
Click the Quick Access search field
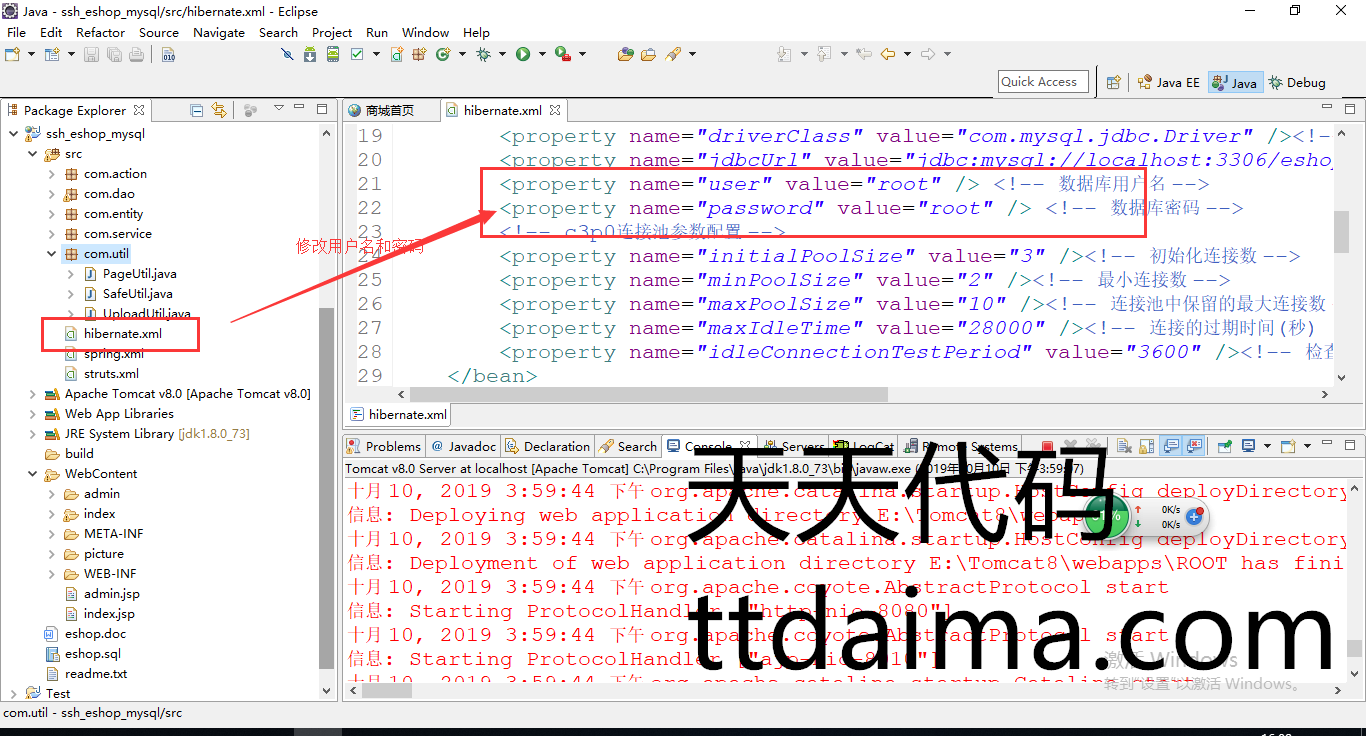(x=1043, y=82)
